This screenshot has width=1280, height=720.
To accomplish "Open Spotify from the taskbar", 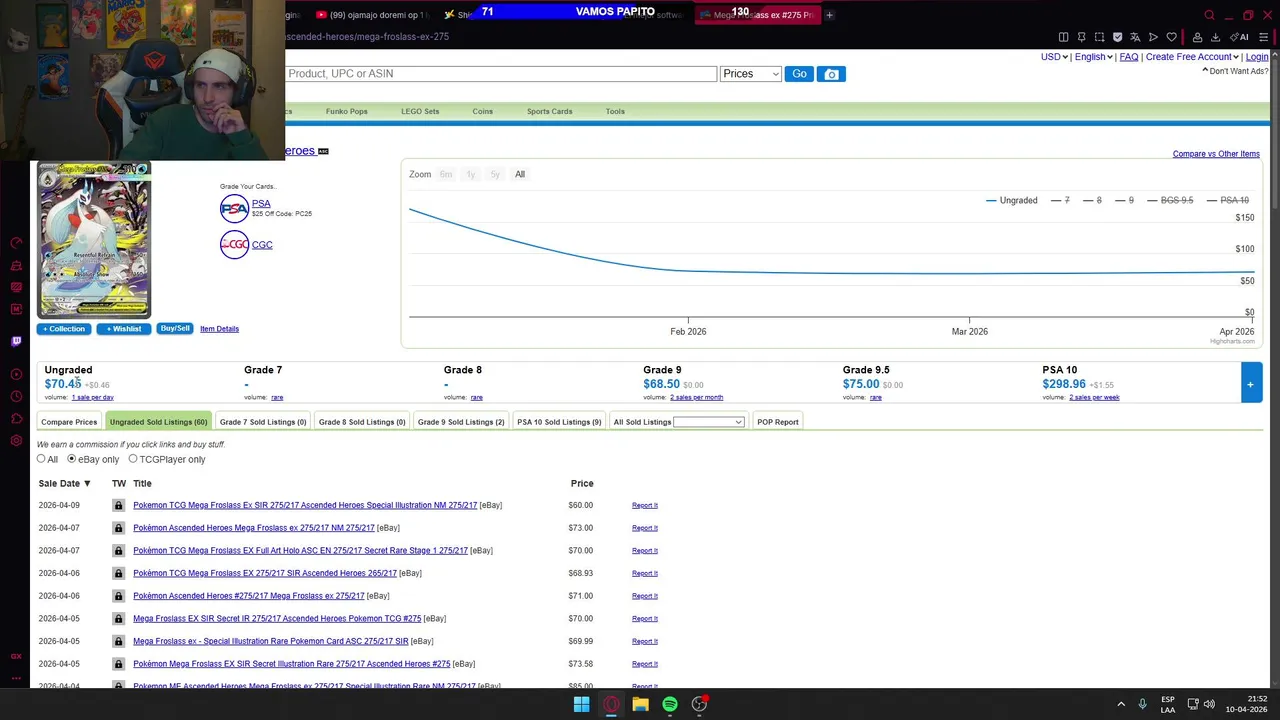I will point(670,704).
